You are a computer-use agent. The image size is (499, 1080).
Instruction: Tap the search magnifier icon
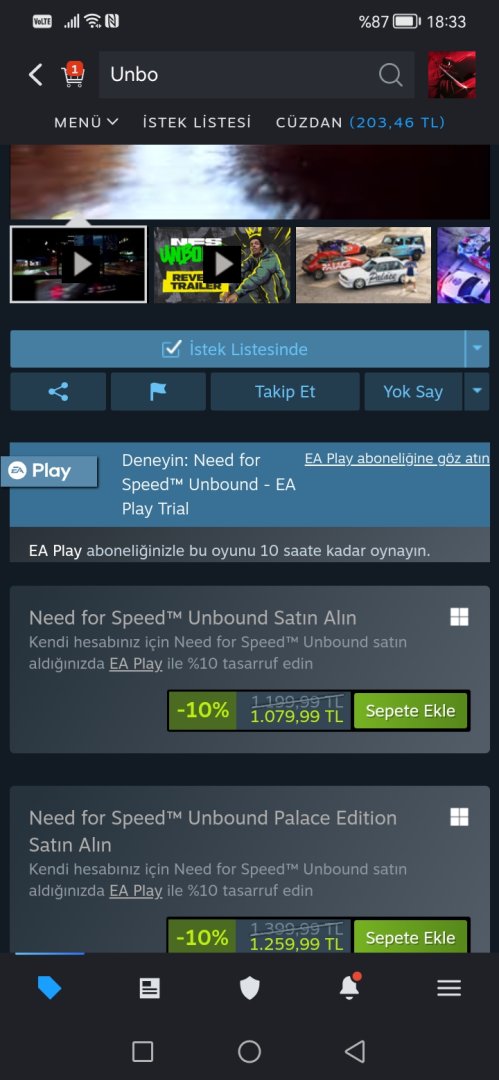[x=390, y=74]
